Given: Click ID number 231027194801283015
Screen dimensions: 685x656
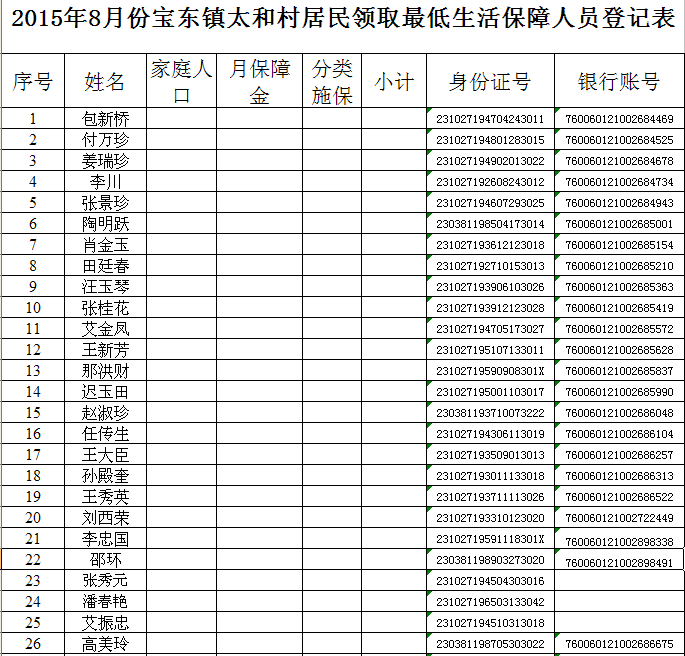Looking at the screenshot, I should pos(490,140).
